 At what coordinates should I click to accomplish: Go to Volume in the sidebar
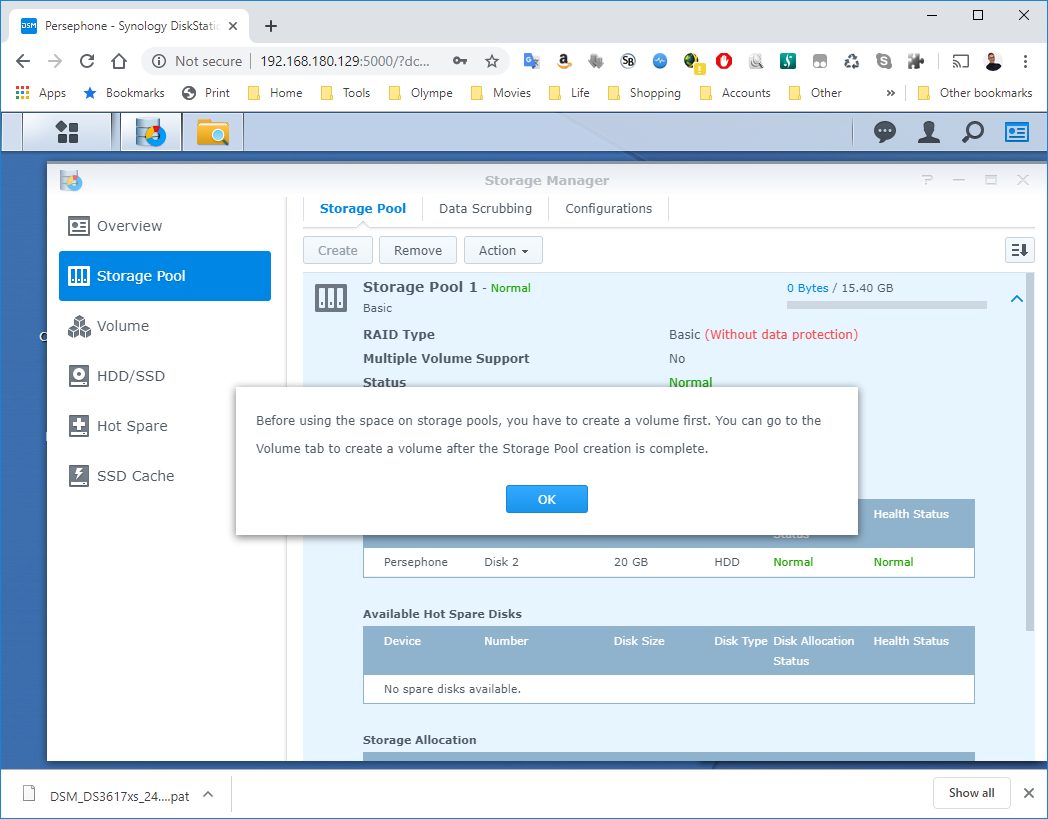(165, 326)
